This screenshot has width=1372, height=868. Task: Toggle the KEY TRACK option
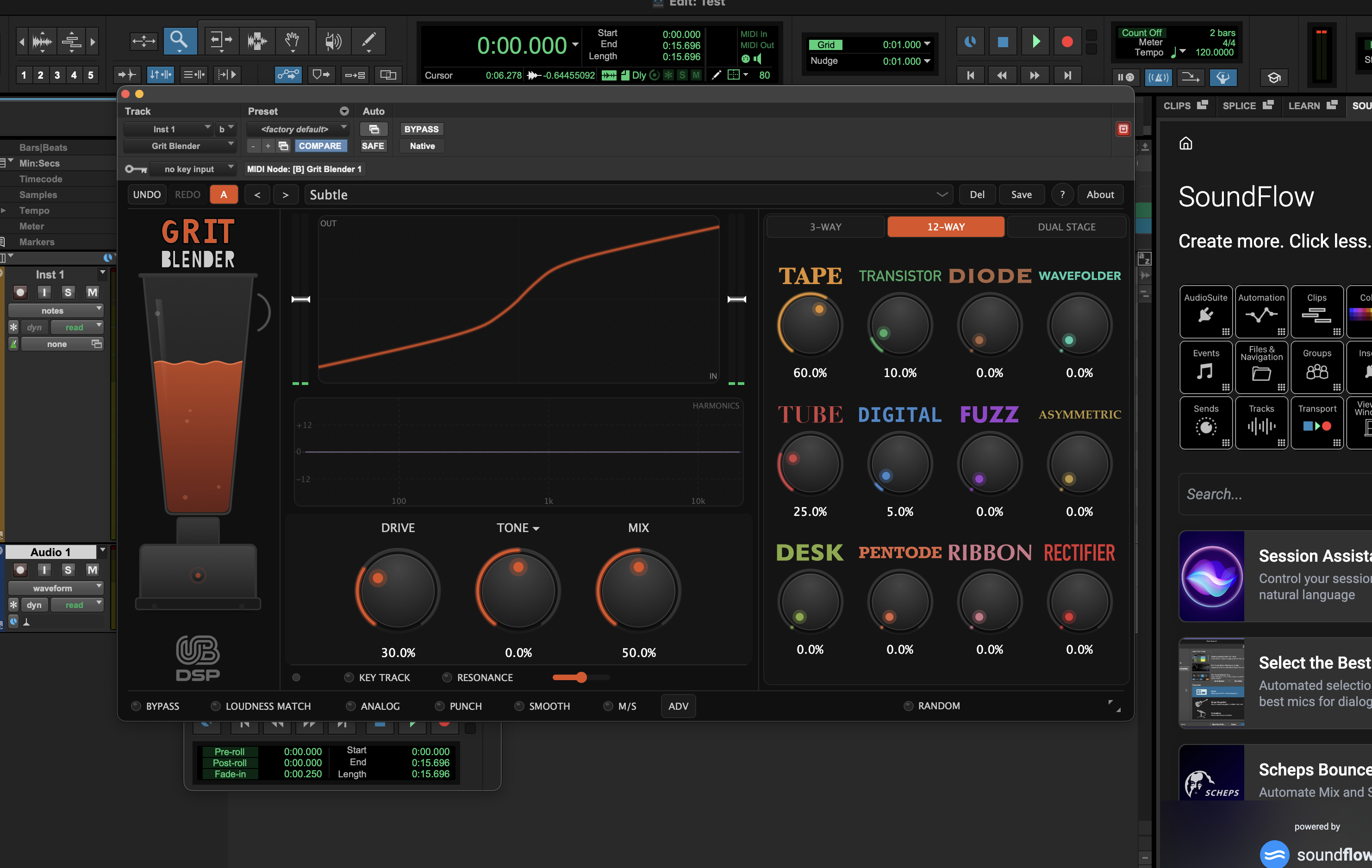coord(349,677)
